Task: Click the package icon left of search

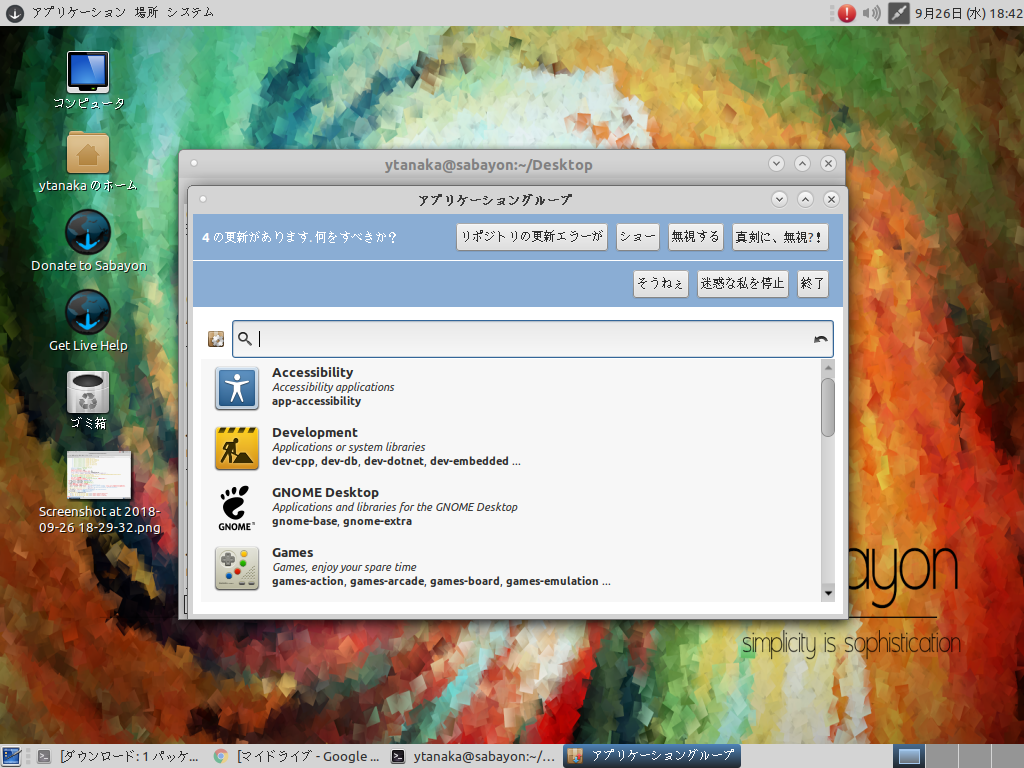Action: pyautogui.click(x=215, y=340)
